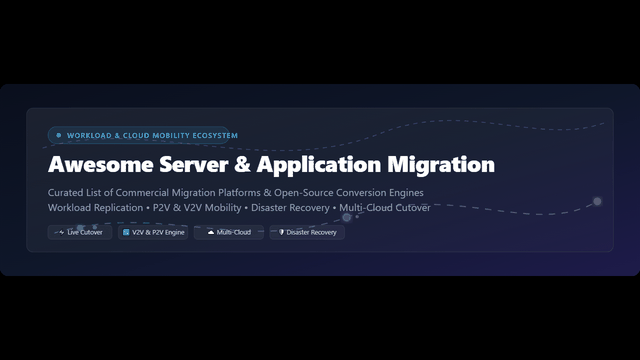The height and width of the screenshot is (360, 640).
Task: Click the cloud icon in Multi-Cloud
Action: (x=211, y=232)
